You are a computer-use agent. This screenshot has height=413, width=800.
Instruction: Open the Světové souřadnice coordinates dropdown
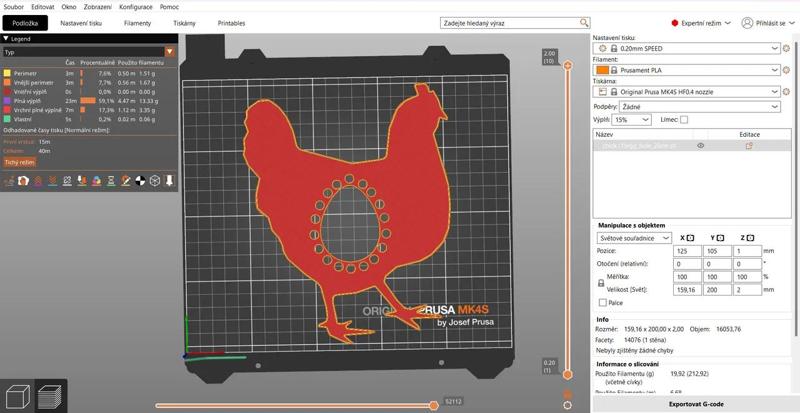click(x=634, y=238)
